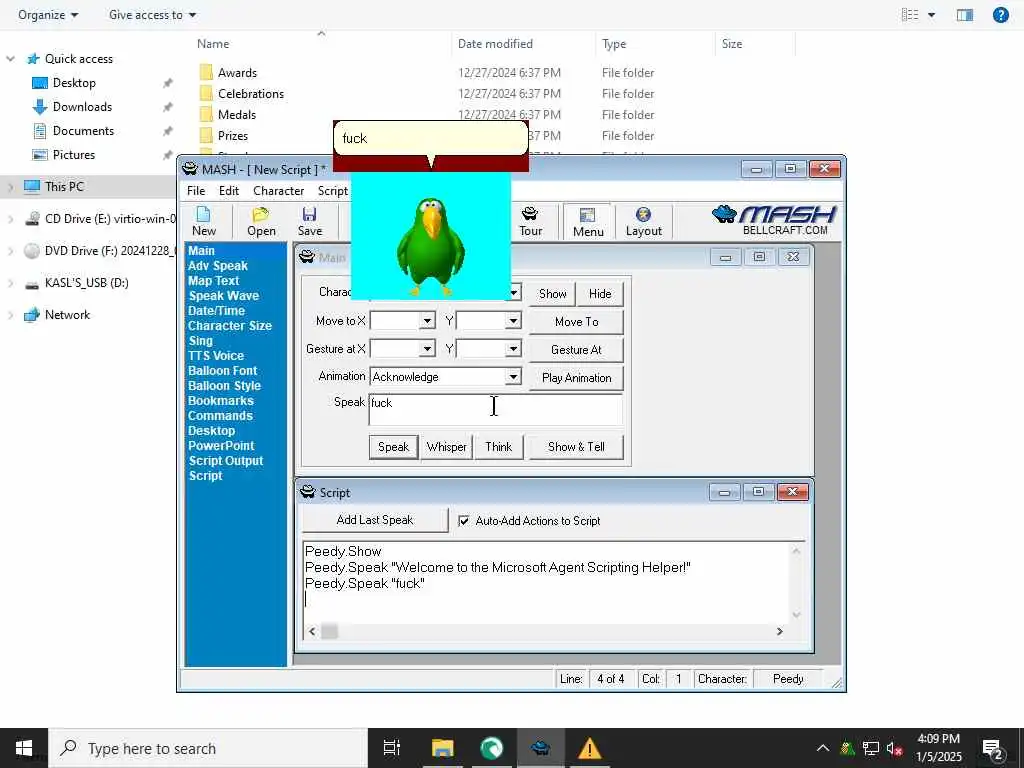Open Explorer help question mark icon
The width and height of the screenshot is (1024, 768).
click(x=1000, y=14)
